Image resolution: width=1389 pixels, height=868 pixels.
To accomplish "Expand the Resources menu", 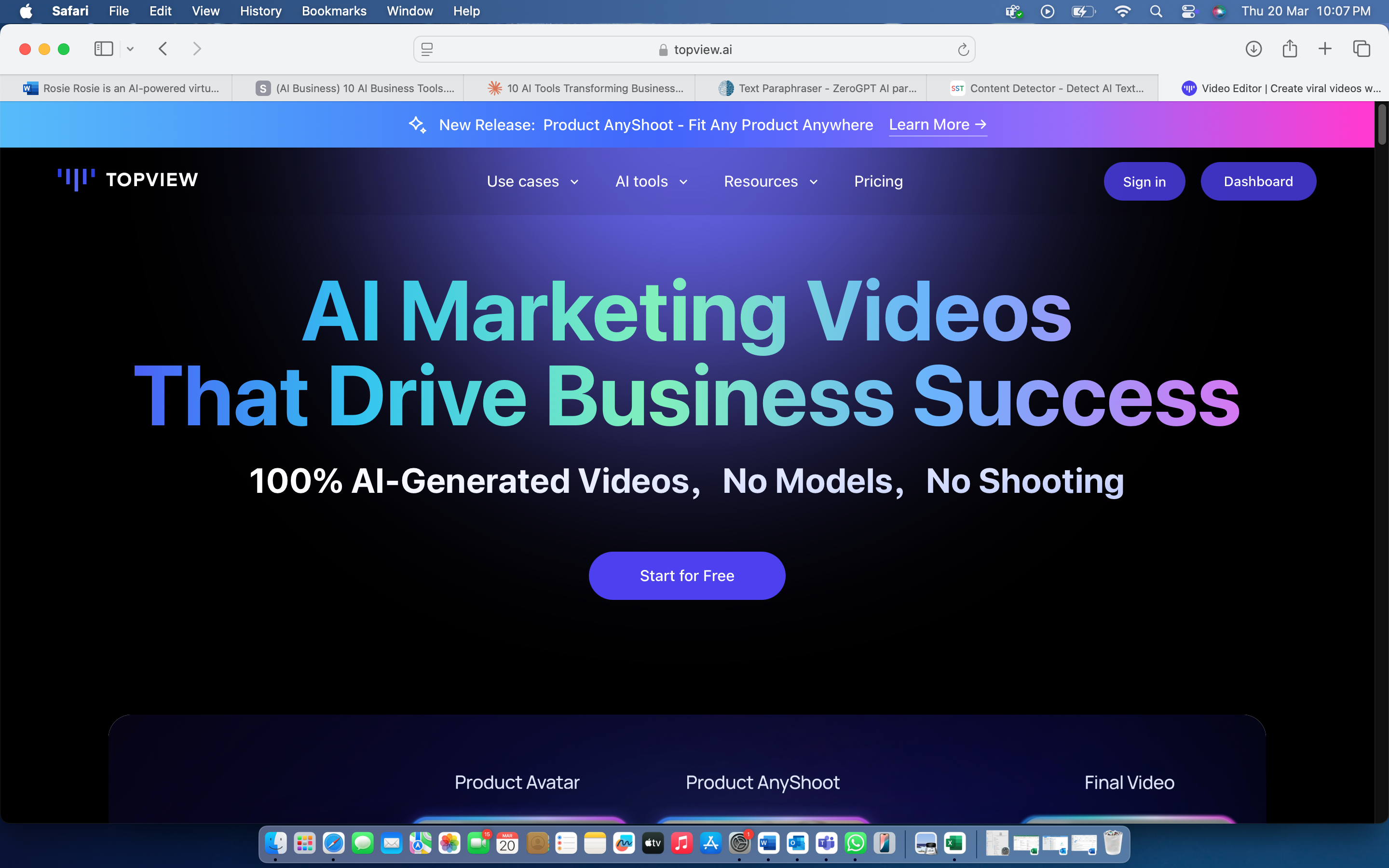I will pyautogui.click(x=771, y=181).
